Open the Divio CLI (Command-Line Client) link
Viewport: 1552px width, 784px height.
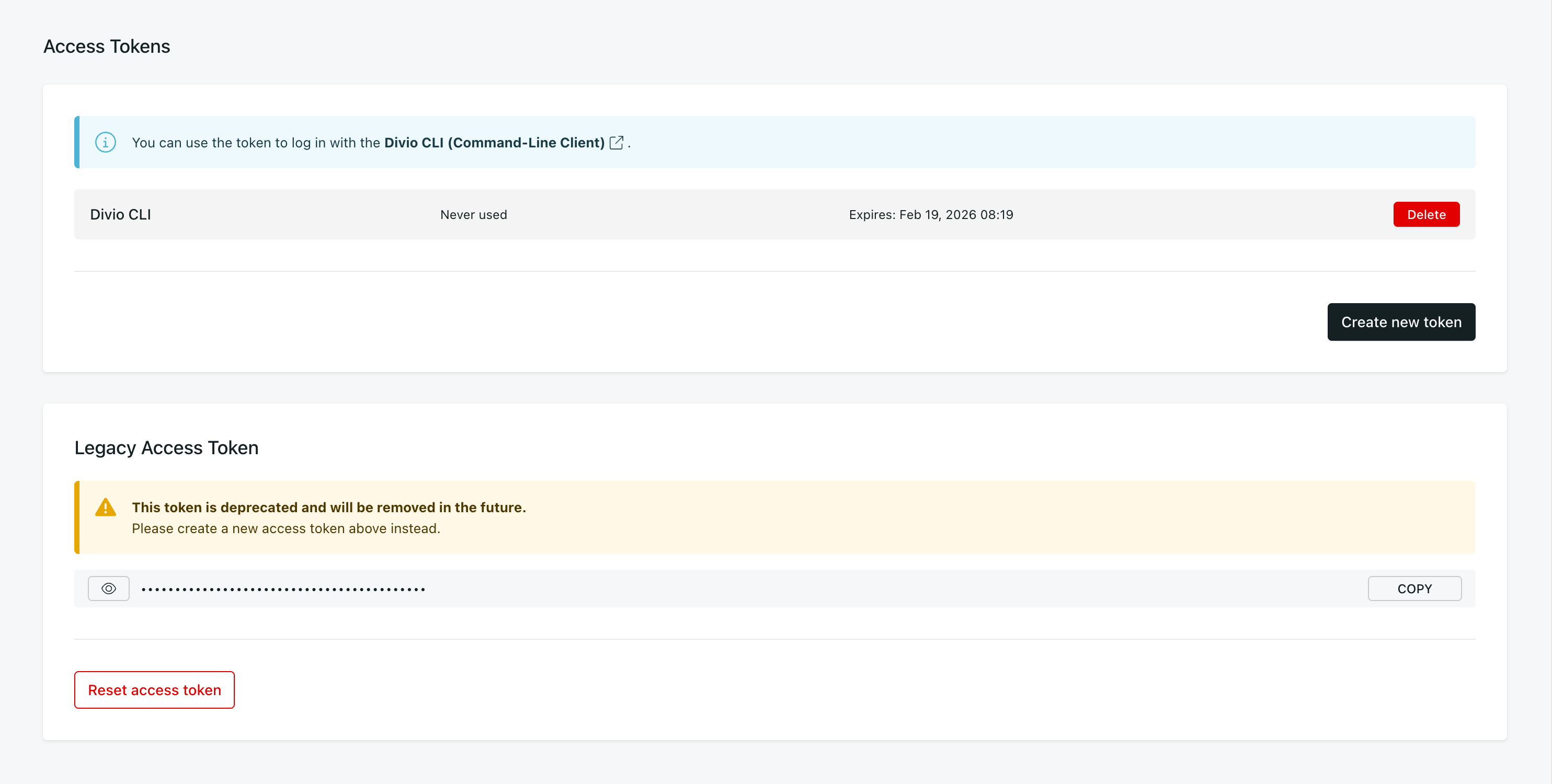[x=494, y=143]
